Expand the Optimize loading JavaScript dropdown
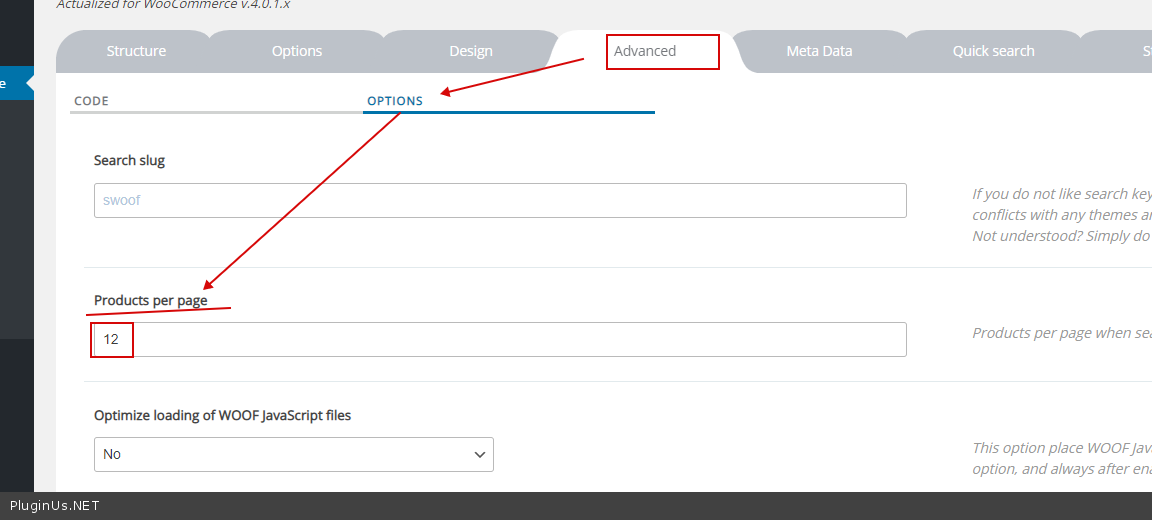The height and width of the screenshot is (520, 1152). point(293,454)
